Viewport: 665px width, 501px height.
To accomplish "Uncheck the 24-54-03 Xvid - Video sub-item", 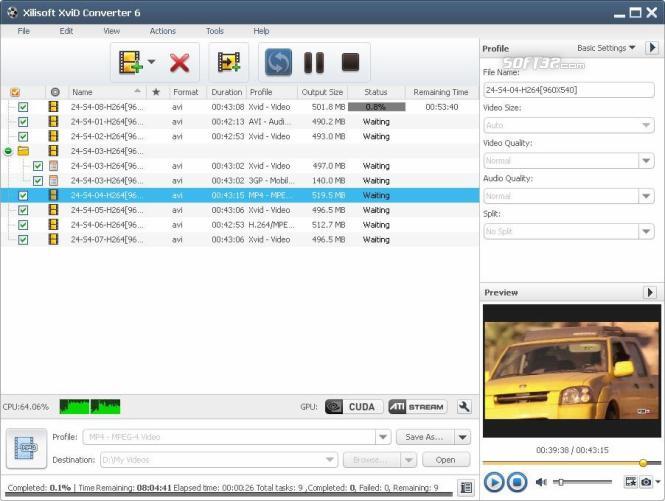I will click(x=38, y=166).
